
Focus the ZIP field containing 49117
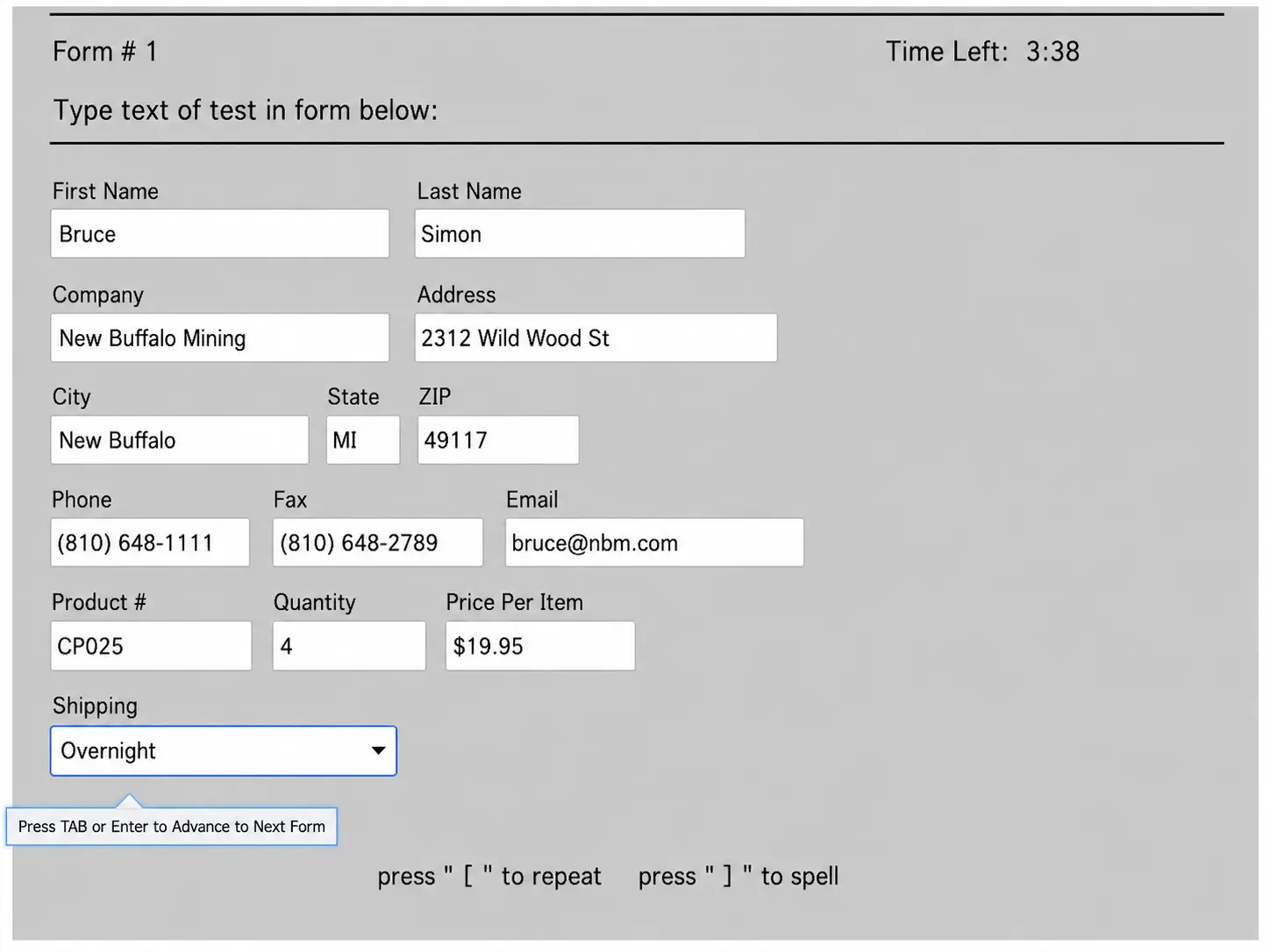[x=498, y=440]
